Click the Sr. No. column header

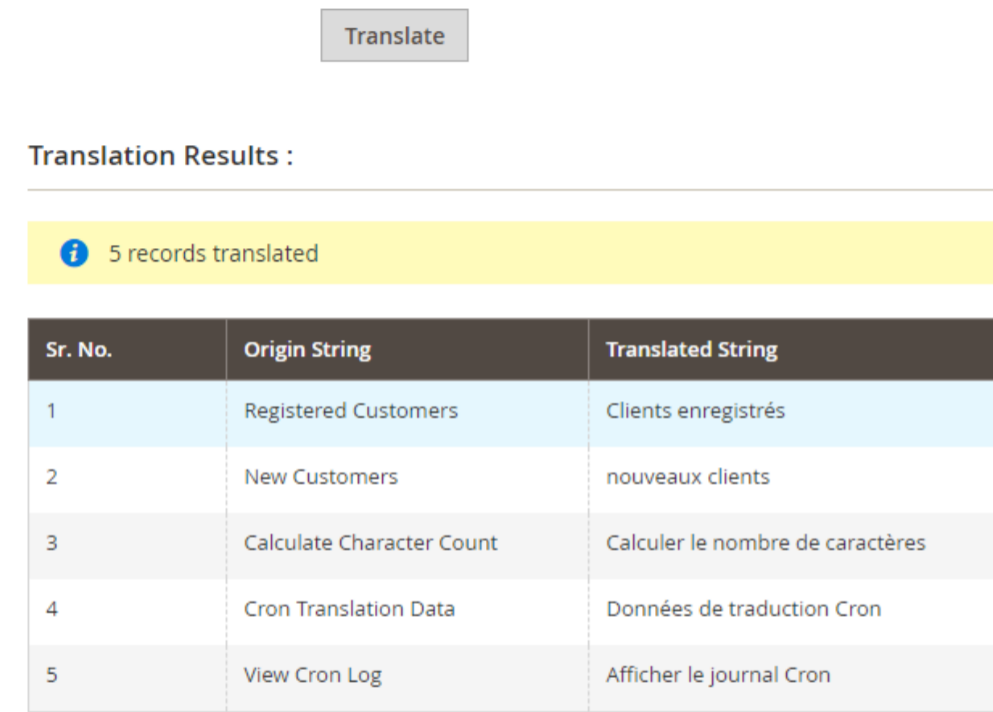[79, 350]
